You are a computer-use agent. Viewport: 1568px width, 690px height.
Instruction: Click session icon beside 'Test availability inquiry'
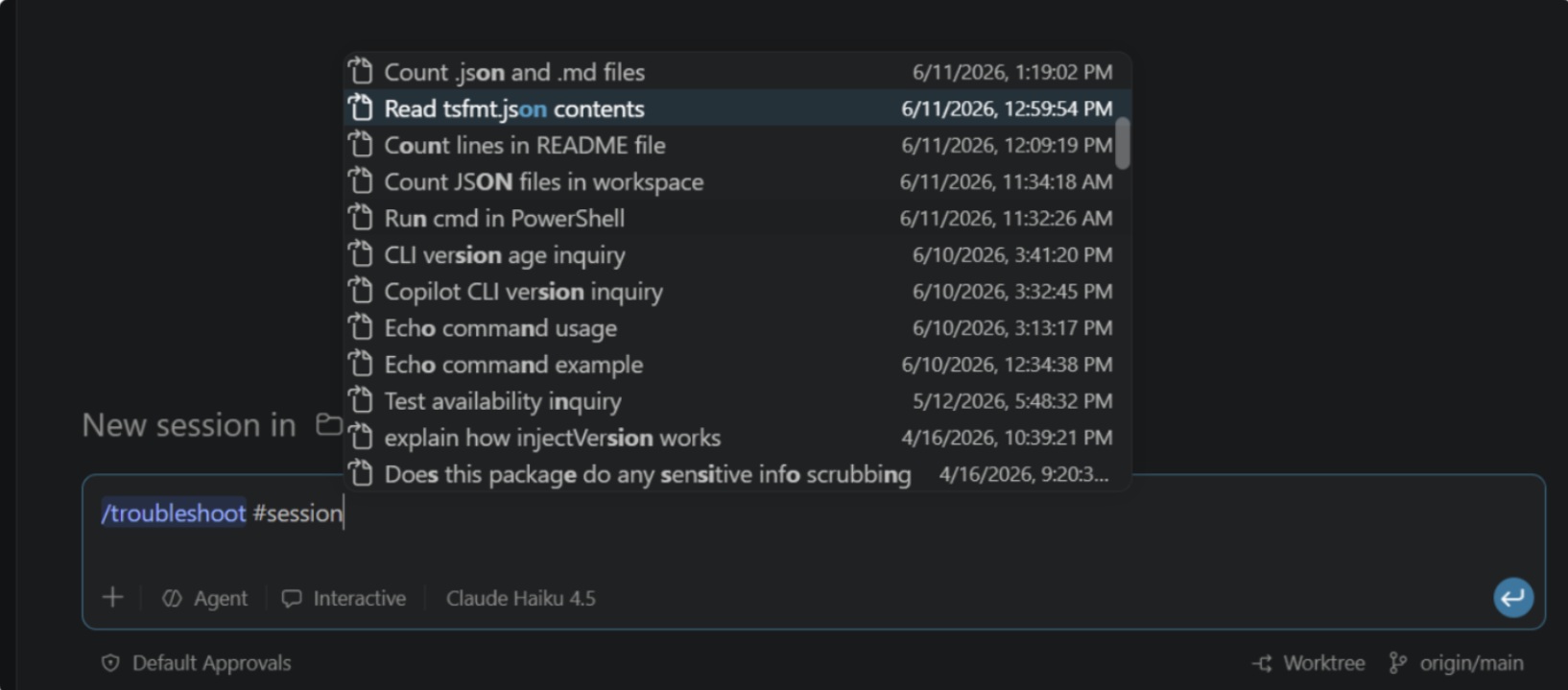[360, 400]
